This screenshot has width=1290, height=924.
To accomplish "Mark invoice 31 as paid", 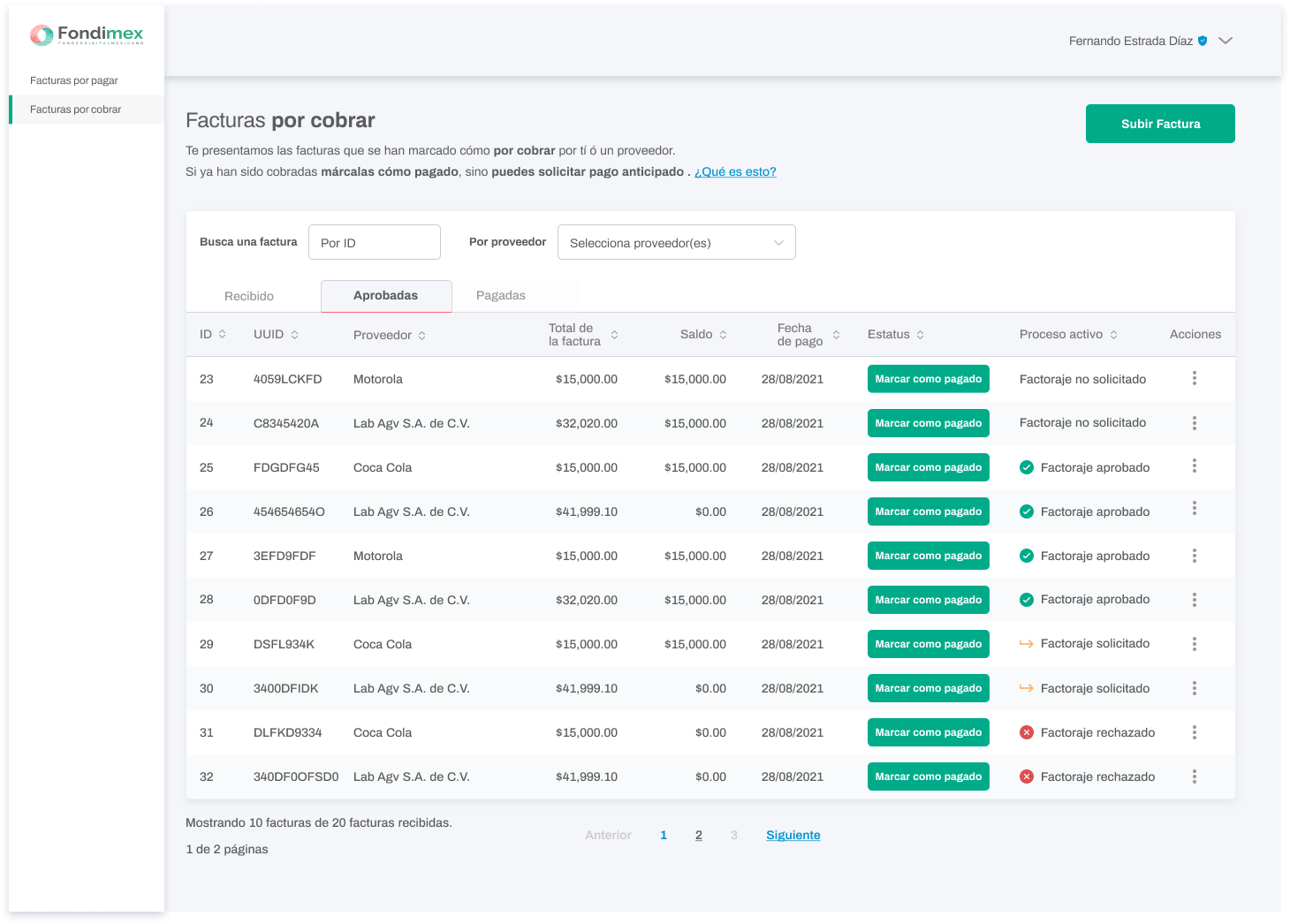I will point(929,732).
